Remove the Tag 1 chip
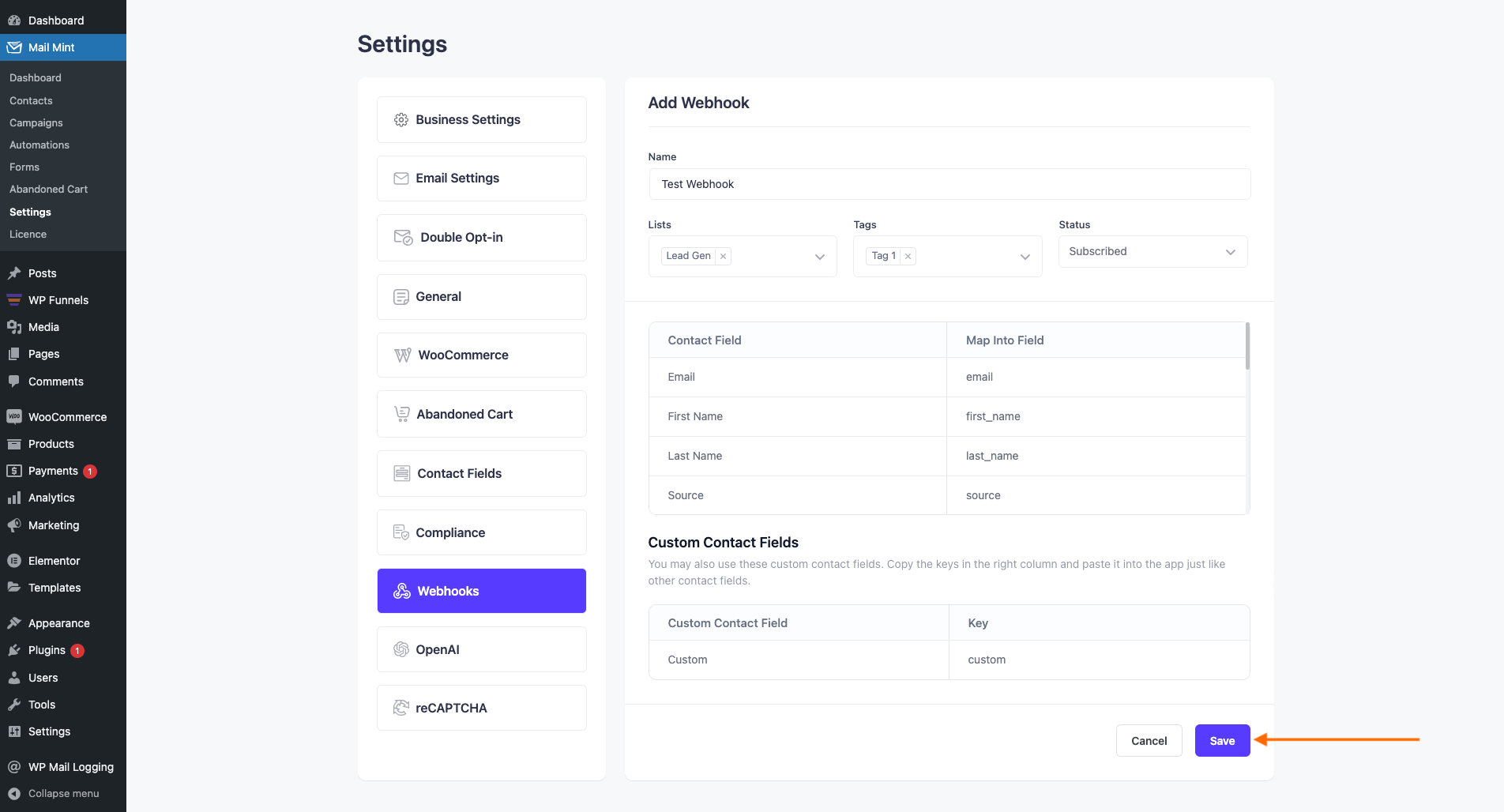This screenshot has width=1504, height=812. (x=908, y=256)
